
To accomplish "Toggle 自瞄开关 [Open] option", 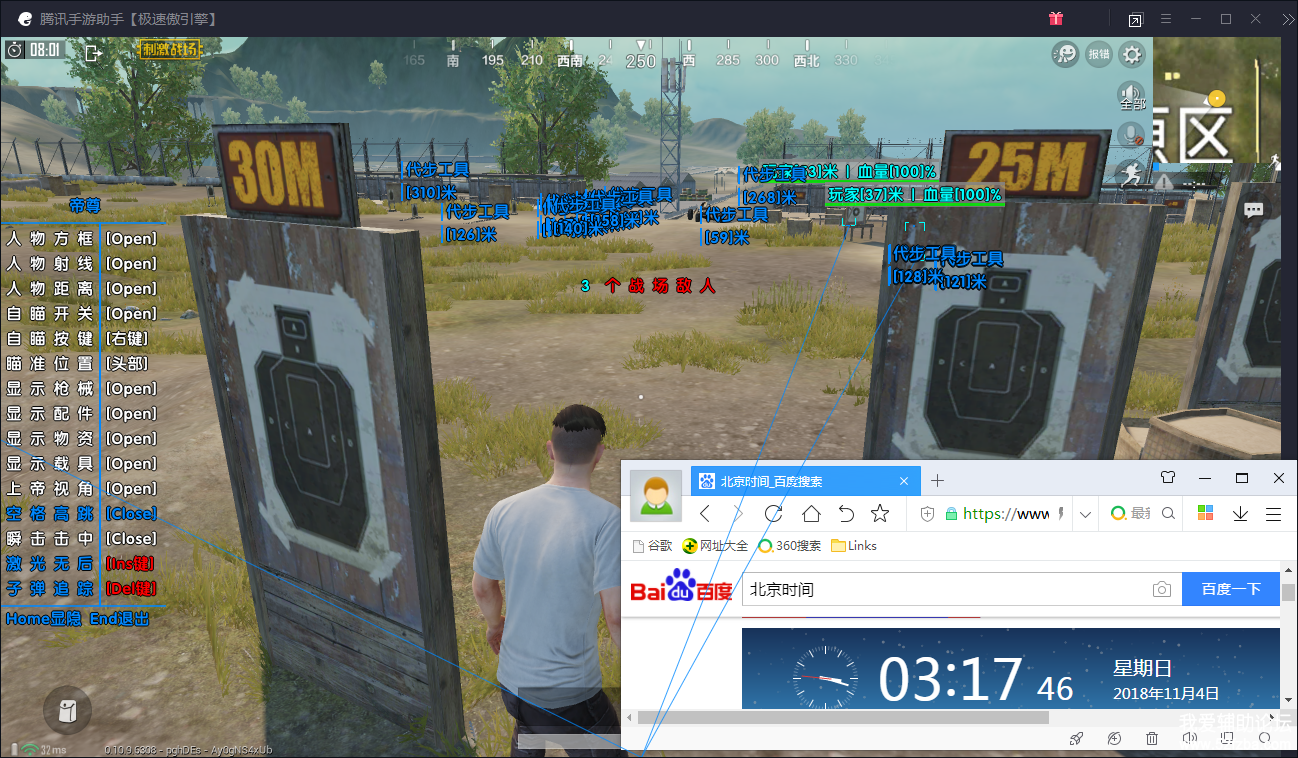I will coord(81,314).
